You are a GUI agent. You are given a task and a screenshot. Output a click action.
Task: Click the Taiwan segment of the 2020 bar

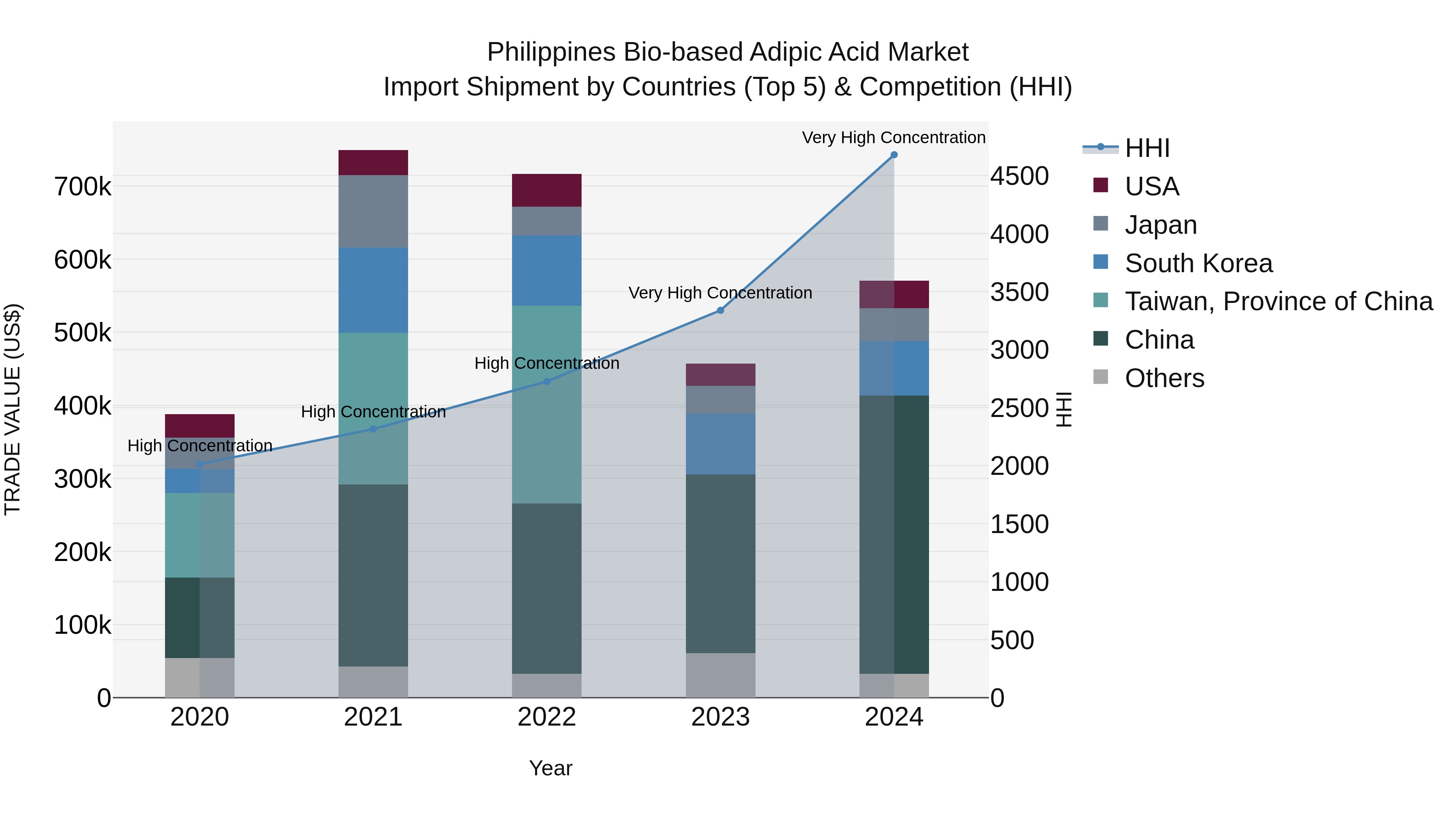tap(199, 535)
